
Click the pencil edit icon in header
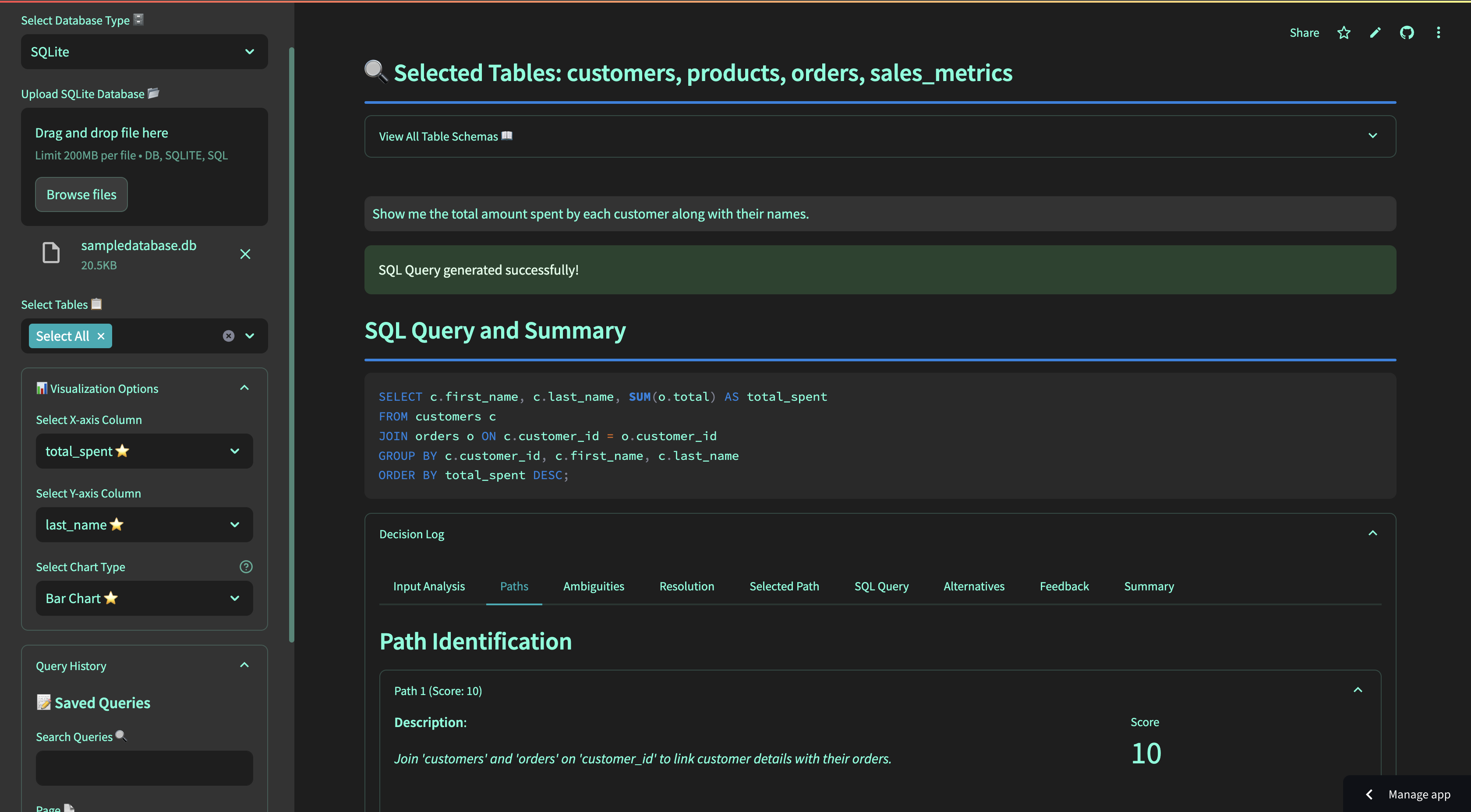click(1375, 33)
